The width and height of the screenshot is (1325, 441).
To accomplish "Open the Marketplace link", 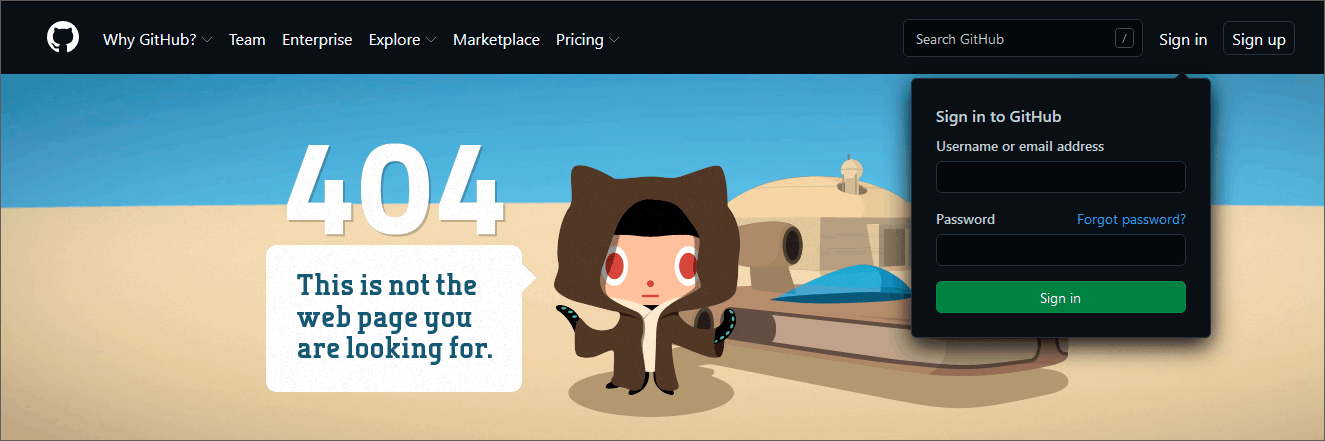I will [496, 40].
